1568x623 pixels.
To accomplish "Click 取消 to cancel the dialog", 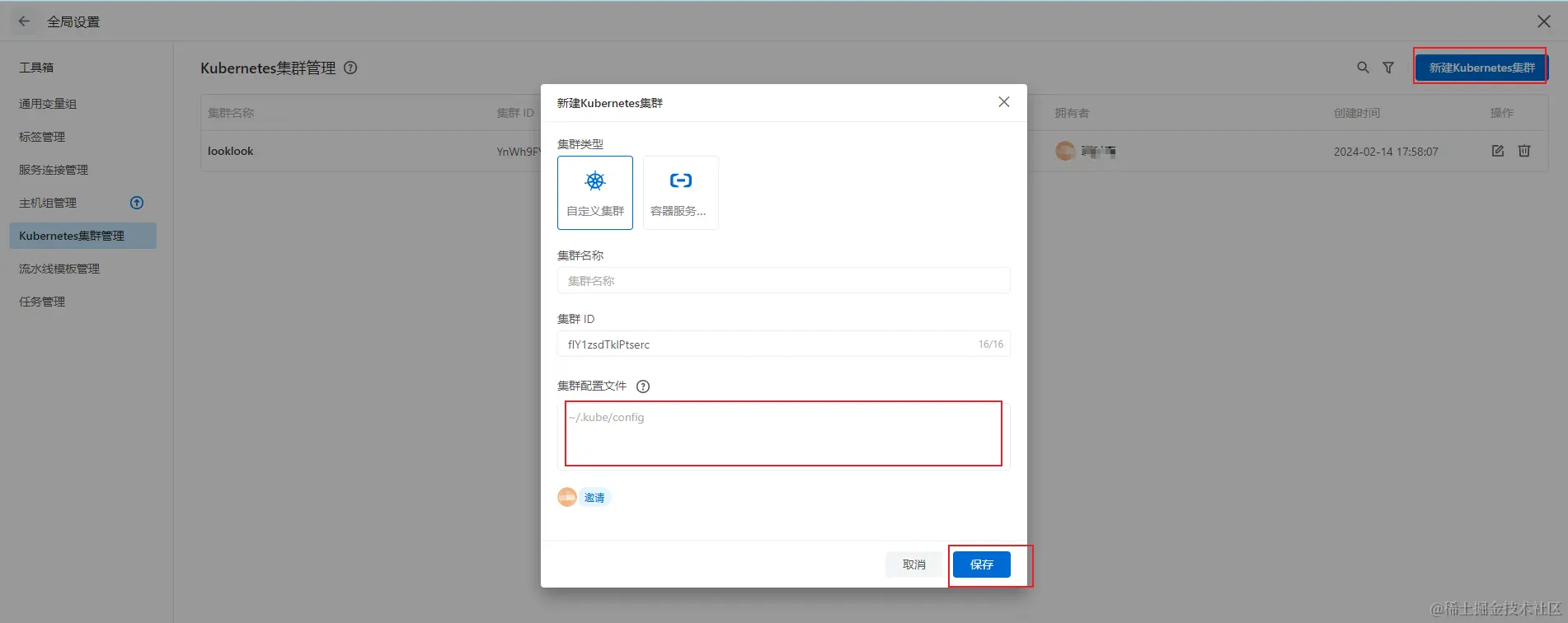I will tap(913, 564).
